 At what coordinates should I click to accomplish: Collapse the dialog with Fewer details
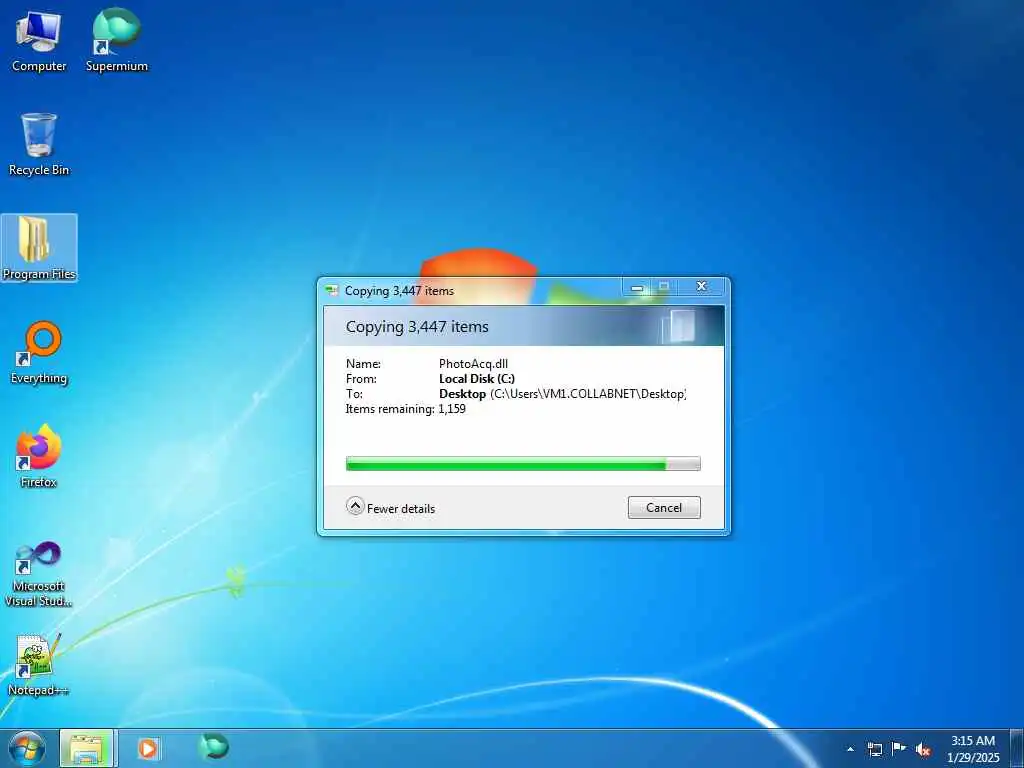391,507
